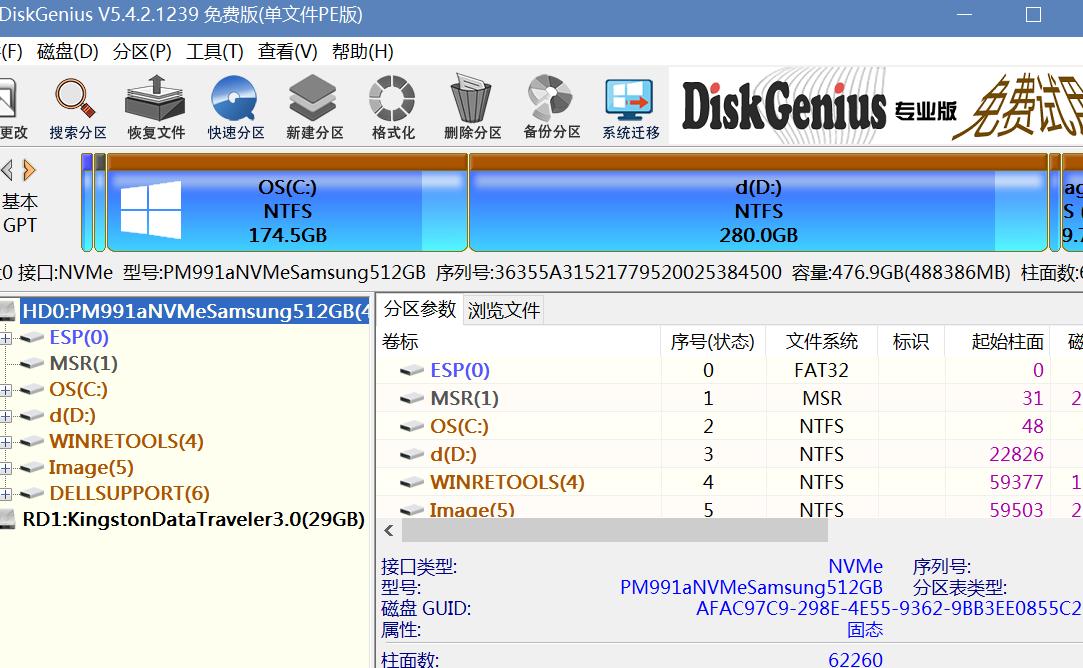Click ESP(0) row in partition table
This screenshot has height=668, width=1083.
[729, 370]
